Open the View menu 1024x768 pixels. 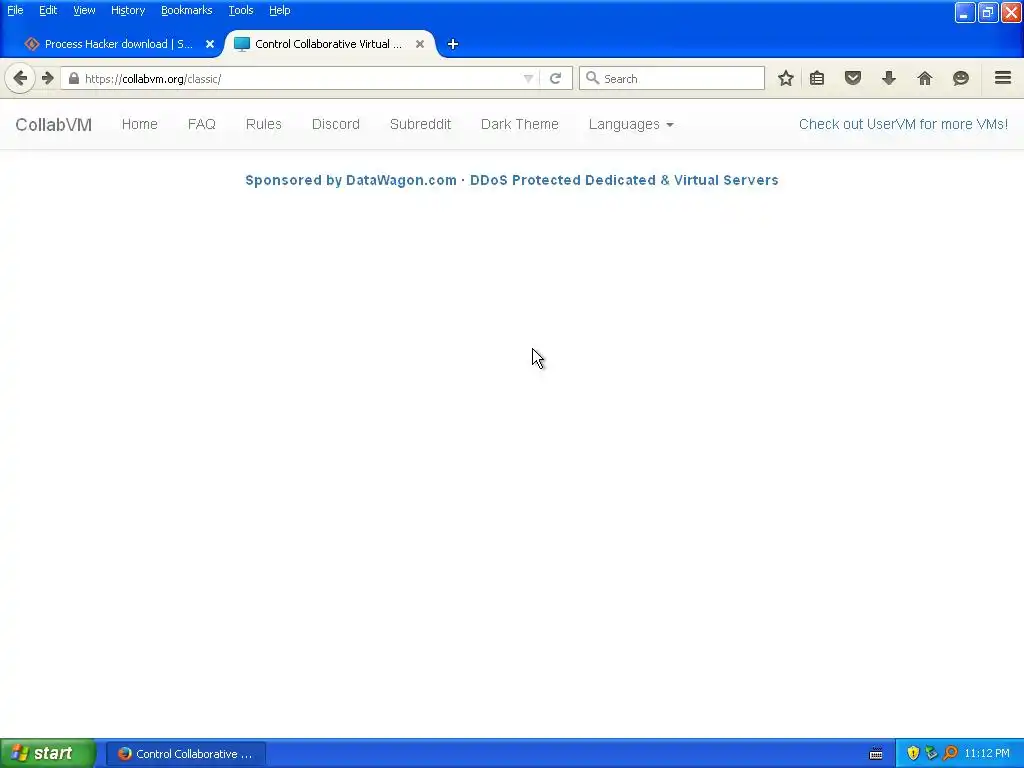point(84,10)
